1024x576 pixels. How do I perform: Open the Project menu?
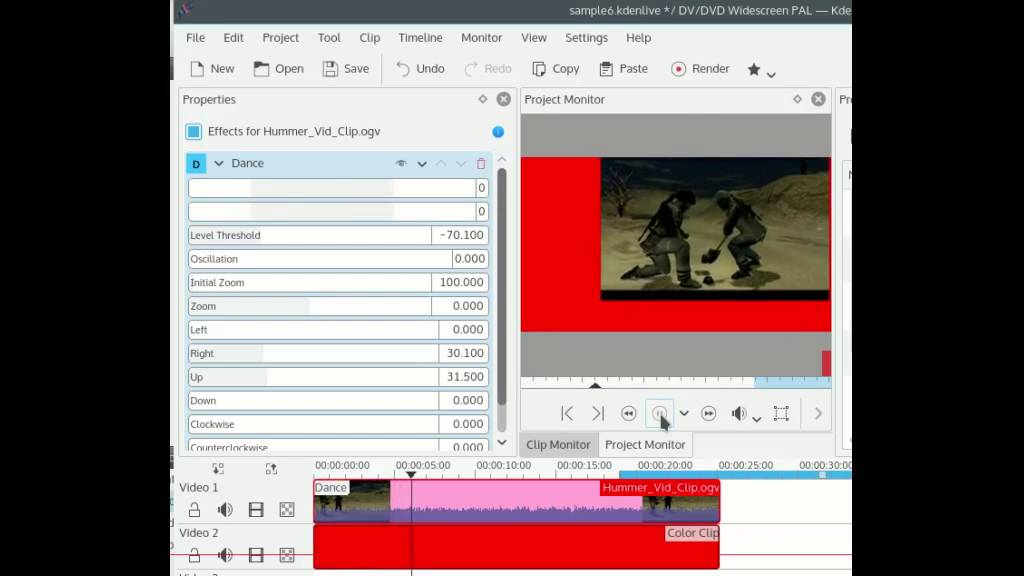281,38
